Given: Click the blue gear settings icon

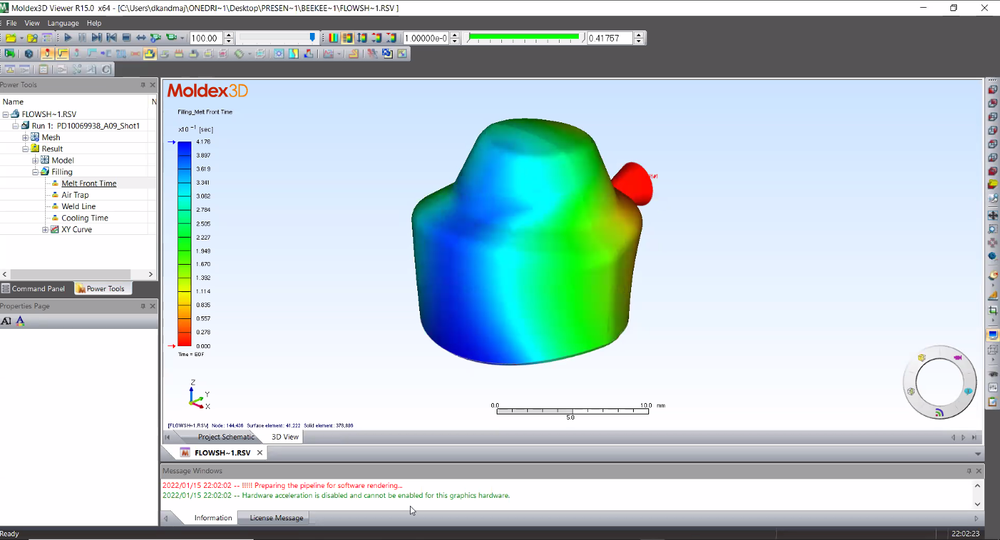Looking at the screenshot, I should [x=279, y=54].
